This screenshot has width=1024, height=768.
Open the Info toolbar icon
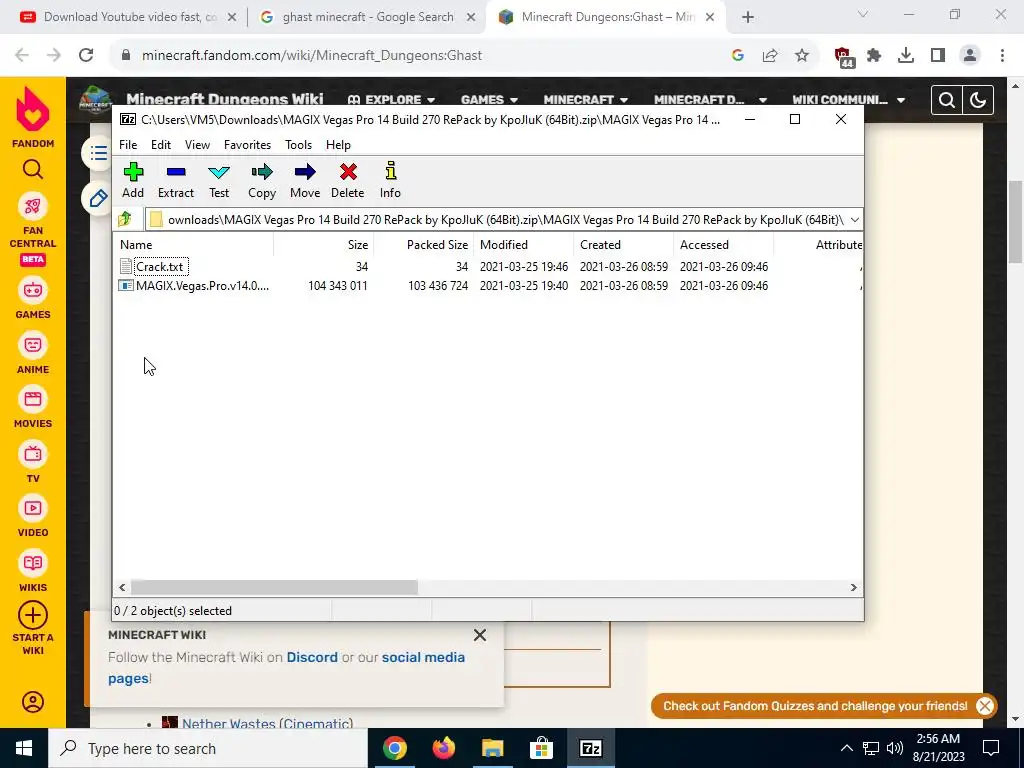click(x=390, y=180)
